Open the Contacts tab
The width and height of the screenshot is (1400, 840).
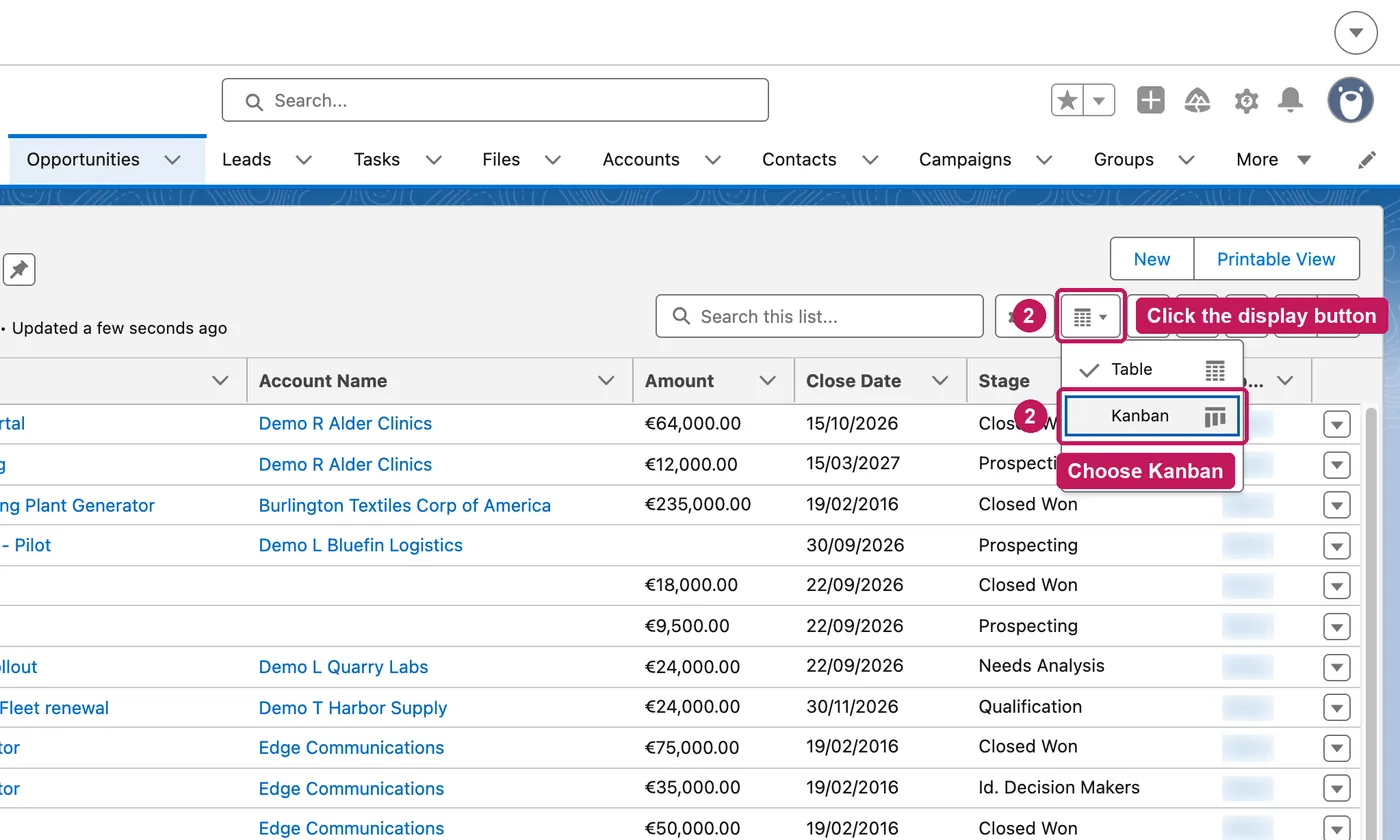click(799, 160)
